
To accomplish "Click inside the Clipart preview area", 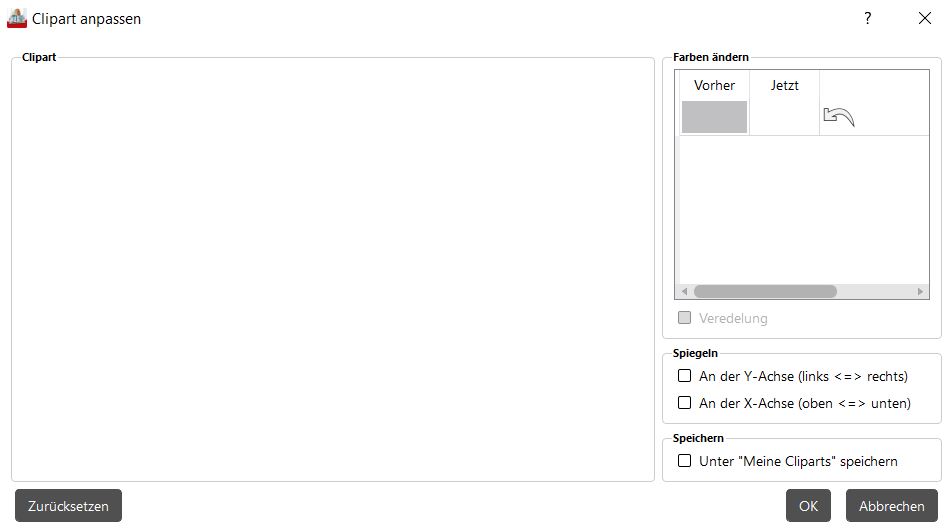I will (333, 270).
